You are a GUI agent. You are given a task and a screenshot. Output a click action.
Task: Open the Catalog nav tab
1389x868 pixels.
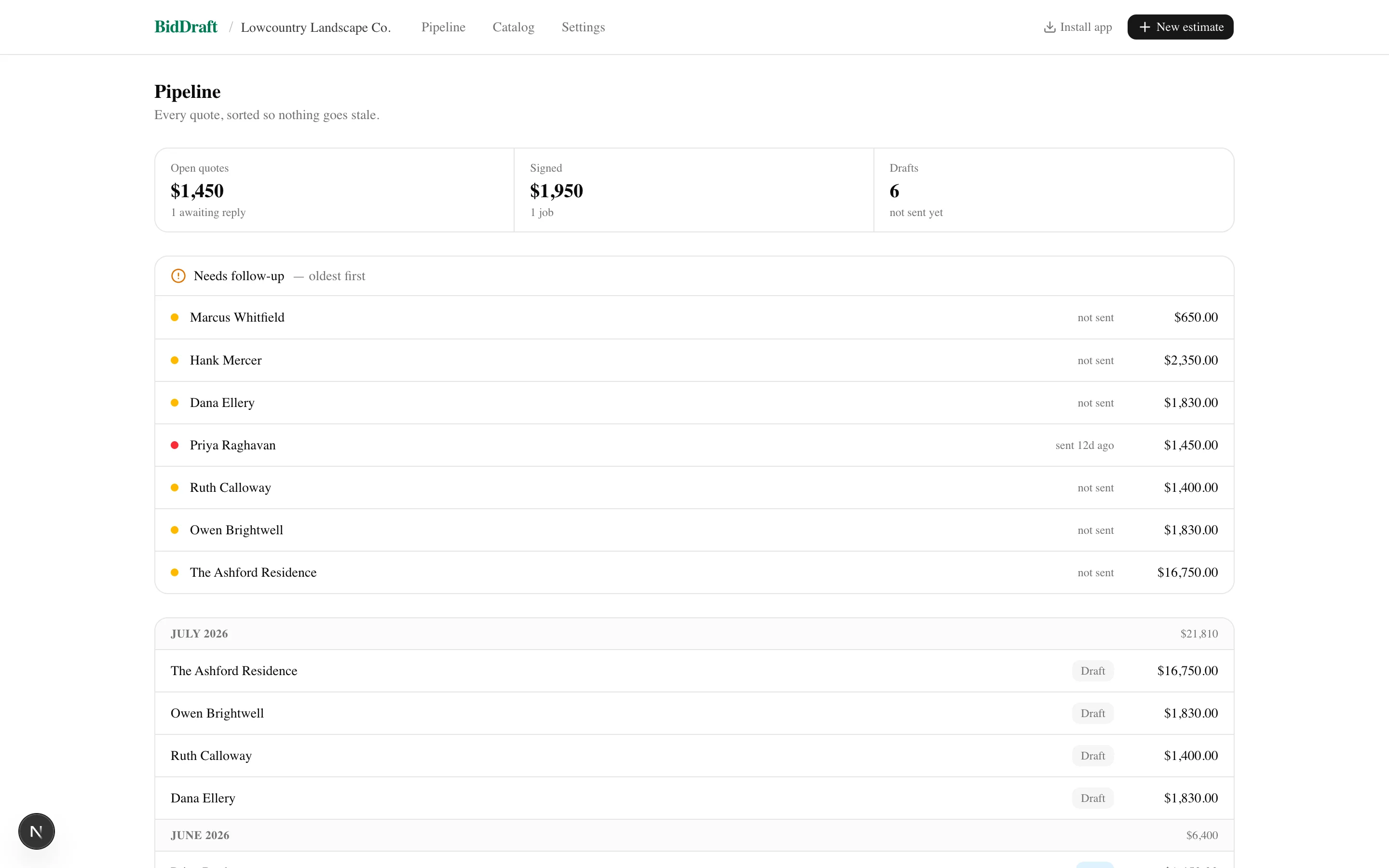click(x=513, y=27)
